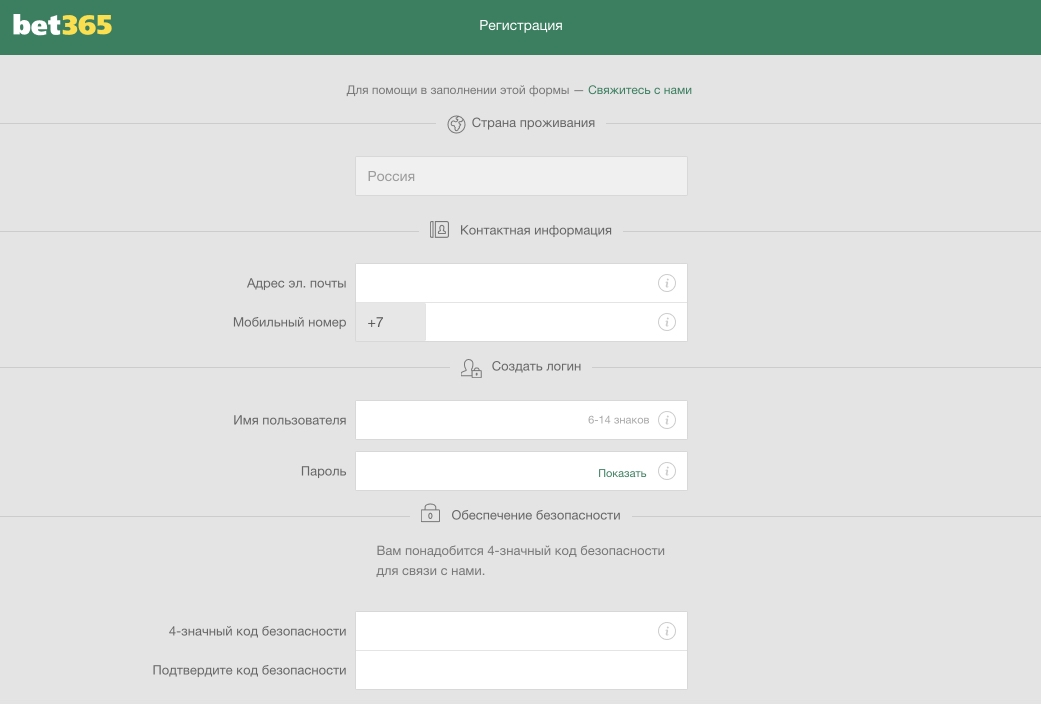Click the Подтвердите код безопасности field
Image resolution: width=1041 pixels, height=704 pixels.
pyautogui.click(x=521, y=670)
